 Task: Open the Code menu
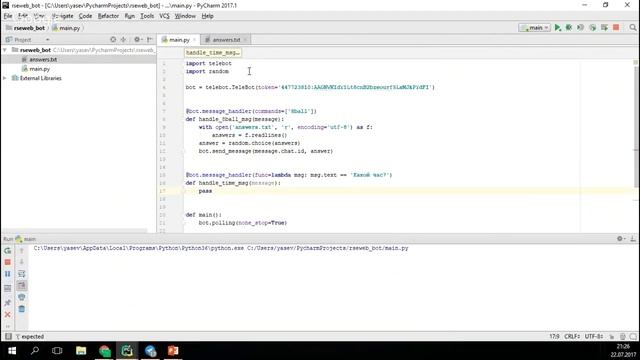(85, 16)
